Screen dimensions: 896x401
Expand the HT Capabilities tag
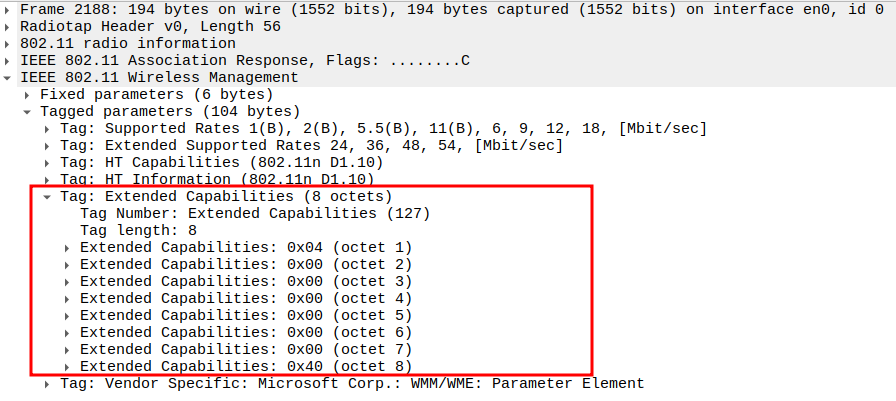click(48, 162)
